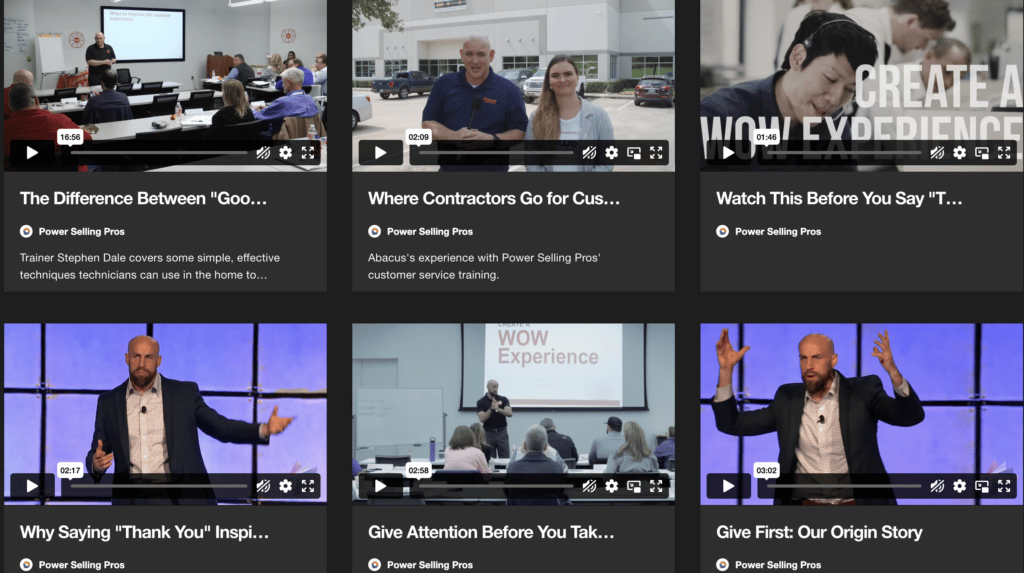Viewport: 1024px width, 573px height.
Task: Open fullscreen for The Difference Between video
Action: point(308,153)
